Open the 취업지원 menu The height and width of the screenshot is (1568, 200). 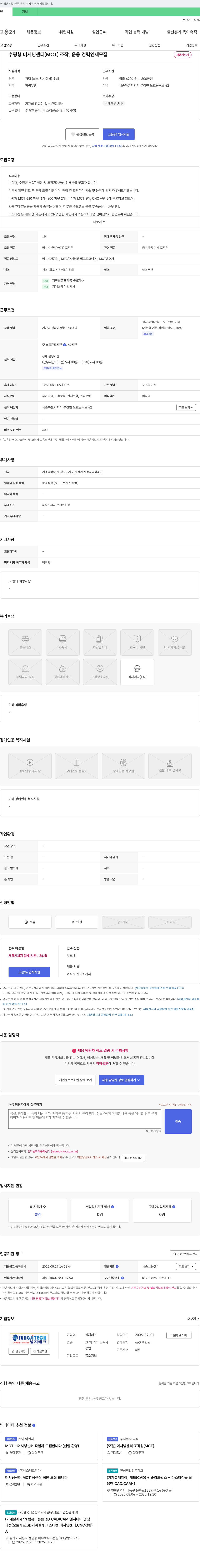pyautogui.click(x=66, y=32)
